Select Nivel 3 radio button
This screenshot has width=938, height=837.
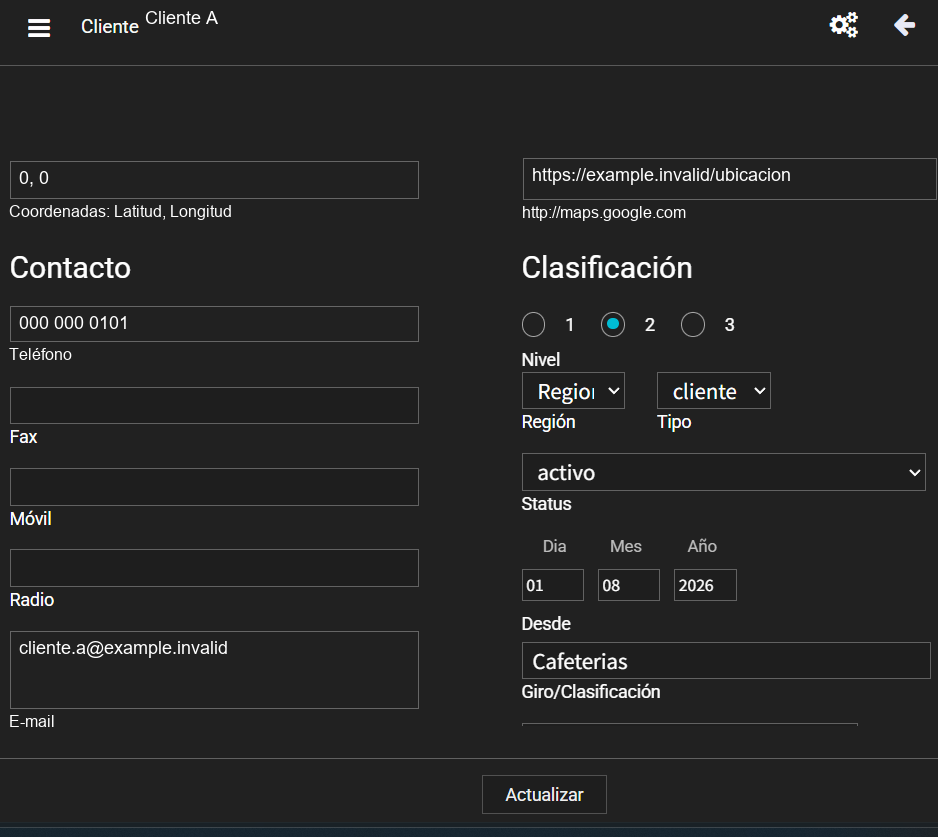(x=693, y=325)
